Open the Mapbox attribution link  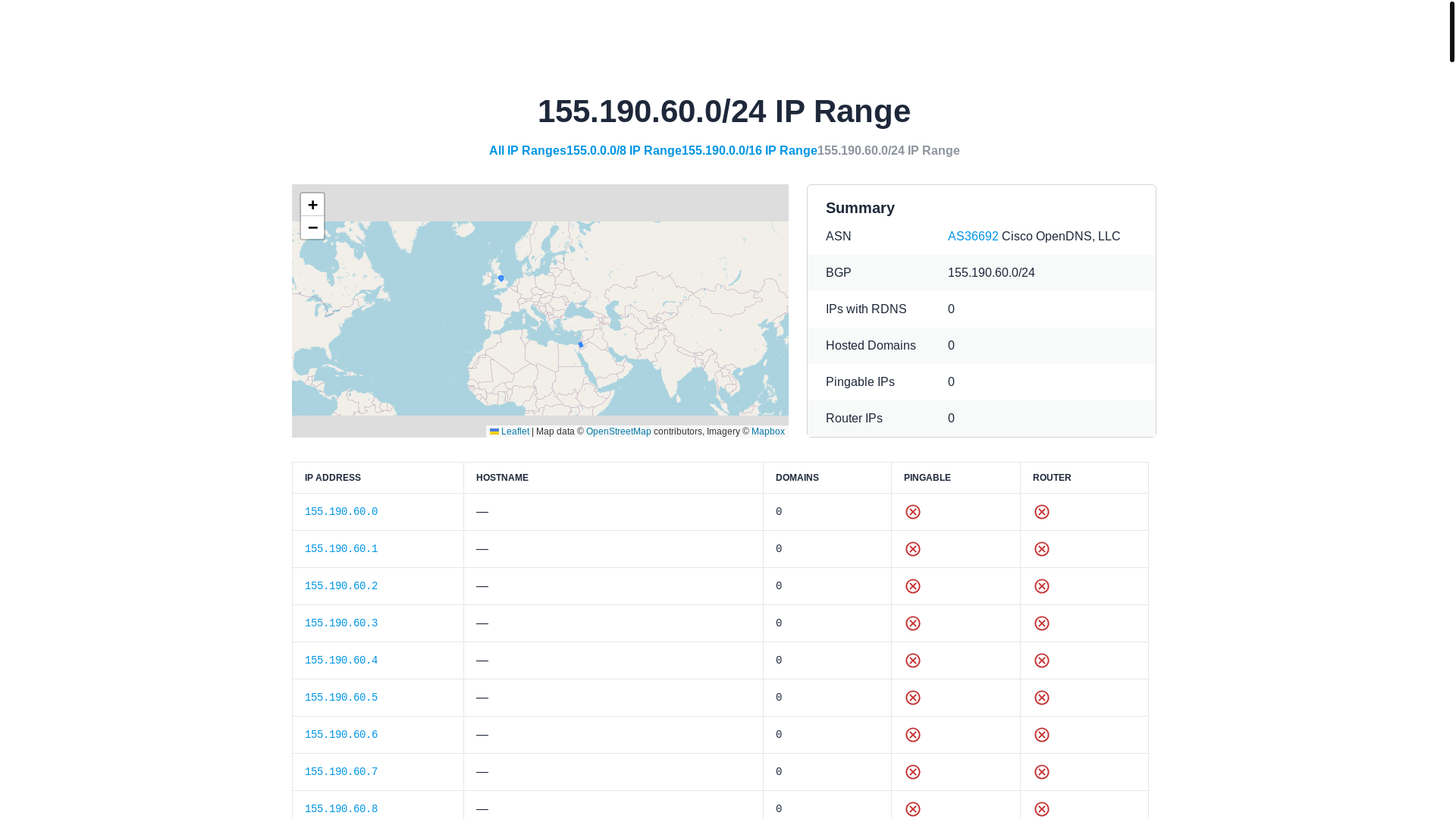[767, 431]
